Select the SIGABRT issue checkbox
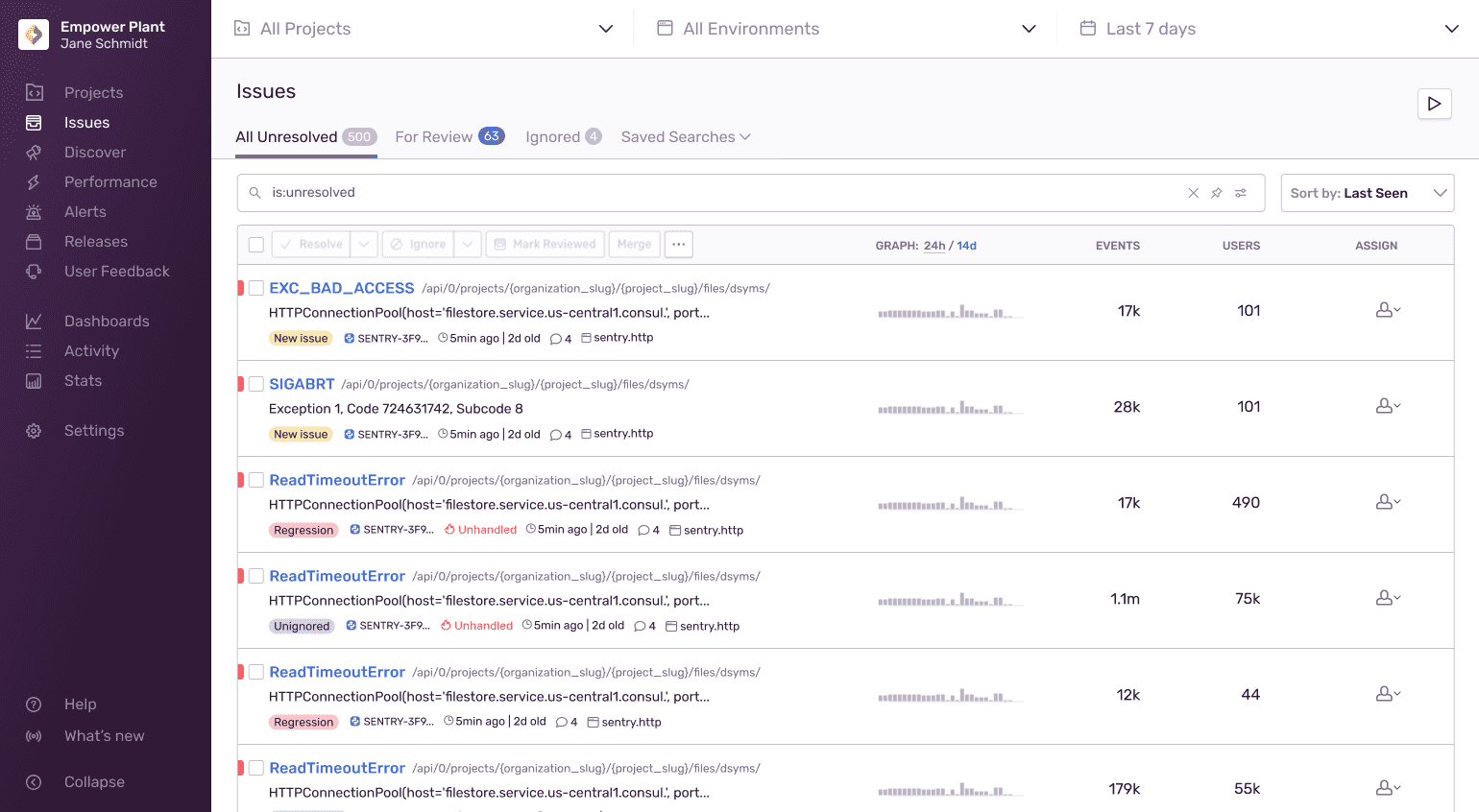 pyautogui.click(x=256, y=384)
